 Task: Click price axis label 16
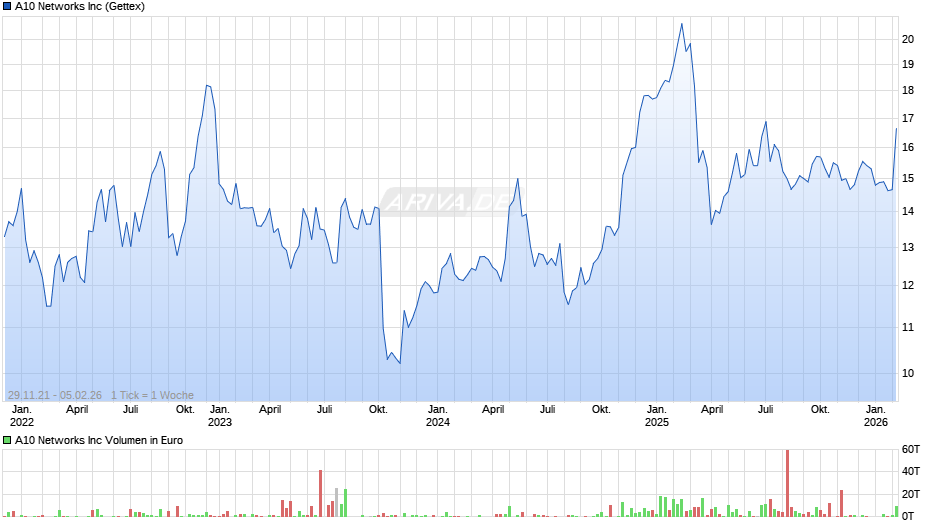point(908,148)
